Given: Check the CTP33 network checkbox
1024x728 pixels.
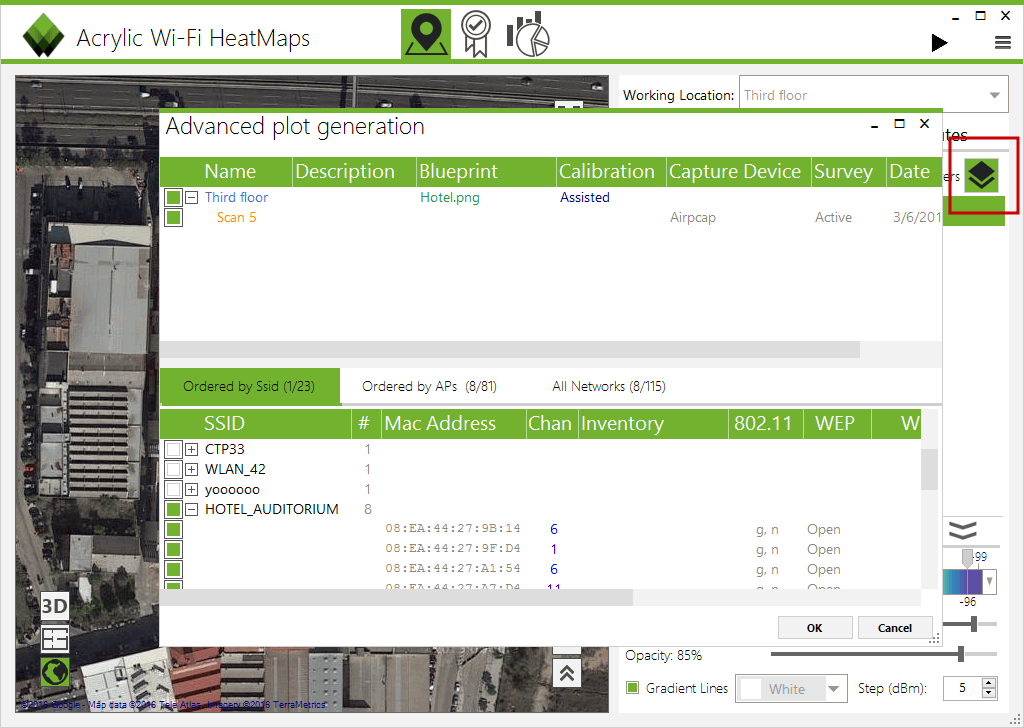Looking at the screenshot, I should pos(173,449).
